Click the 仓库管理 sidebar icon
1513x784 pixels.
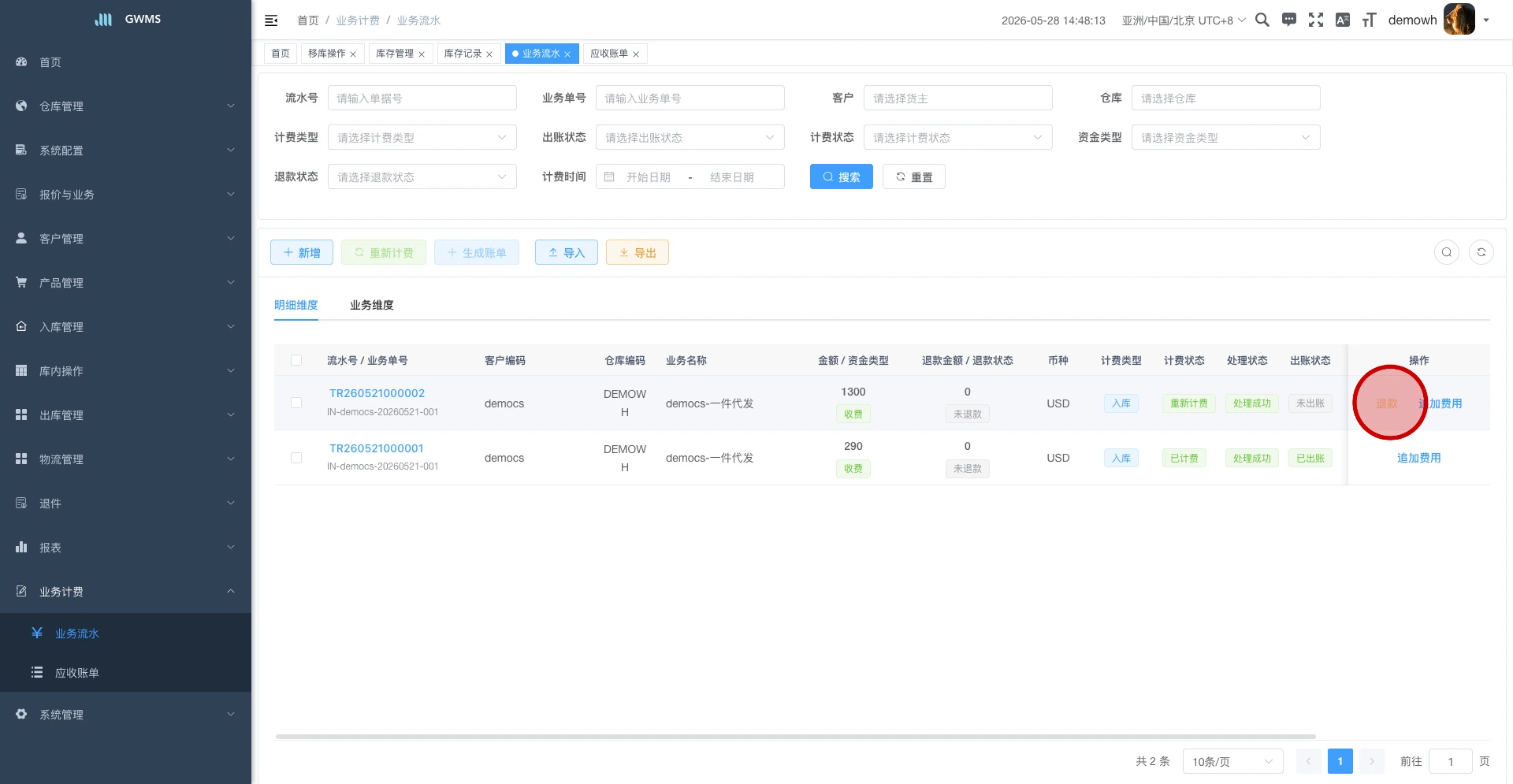pos(21,106)
